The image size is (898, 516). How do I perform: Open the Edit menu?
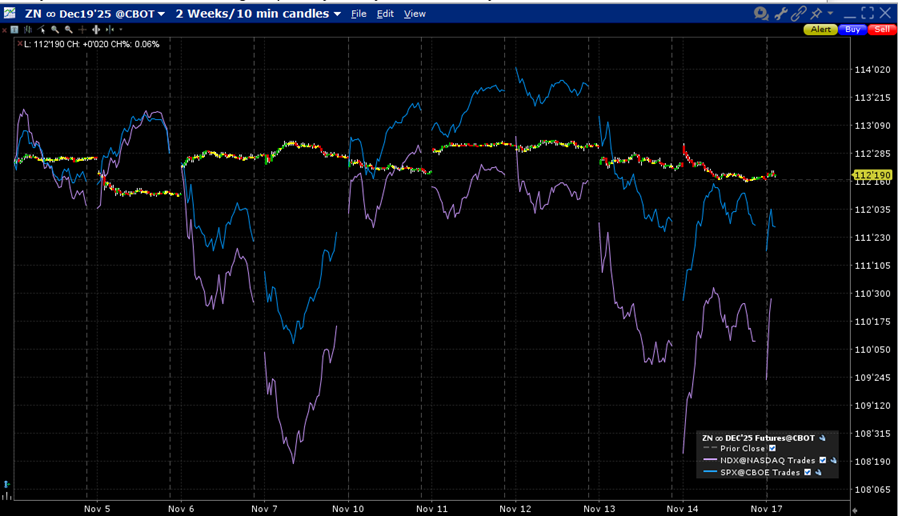click(385, 14)
